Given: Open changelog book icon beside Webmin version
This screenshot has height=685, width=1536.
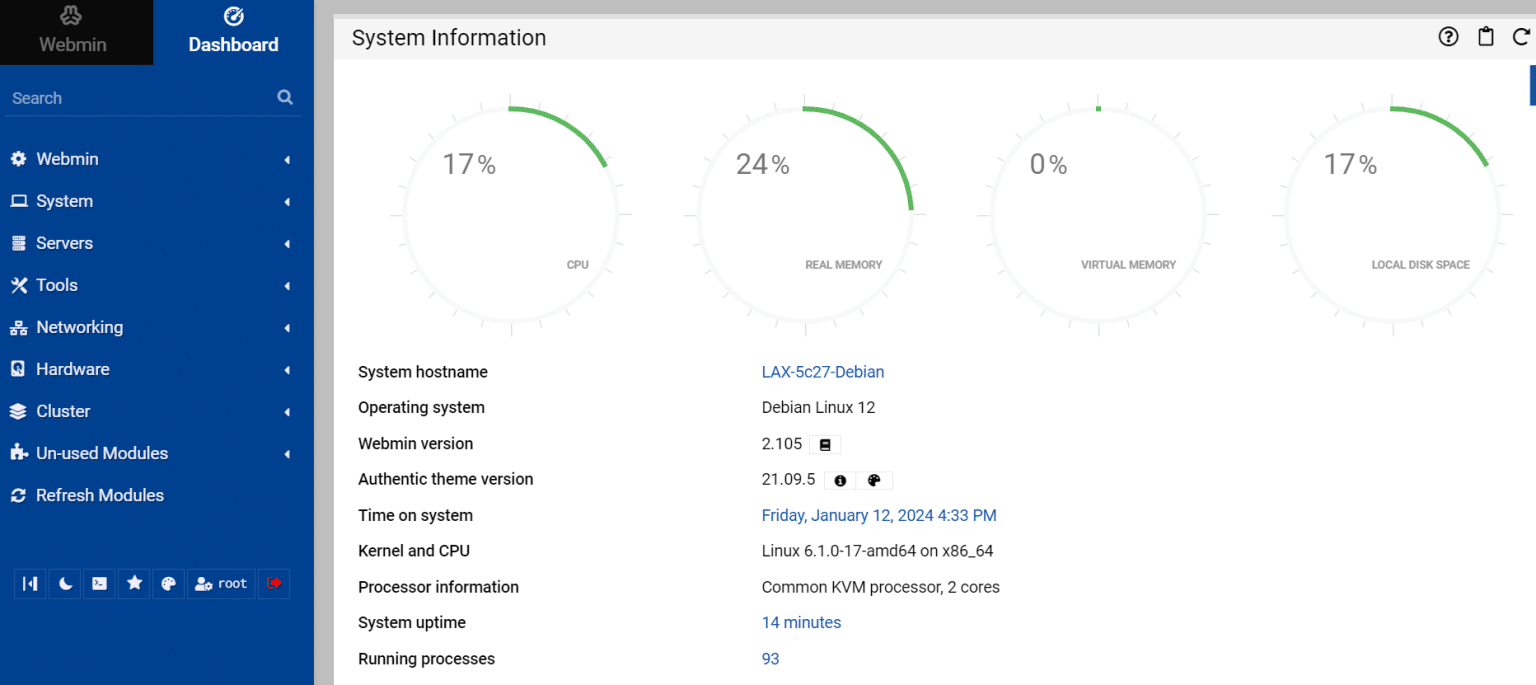Looking at the screenshot, I should (825, 444).
